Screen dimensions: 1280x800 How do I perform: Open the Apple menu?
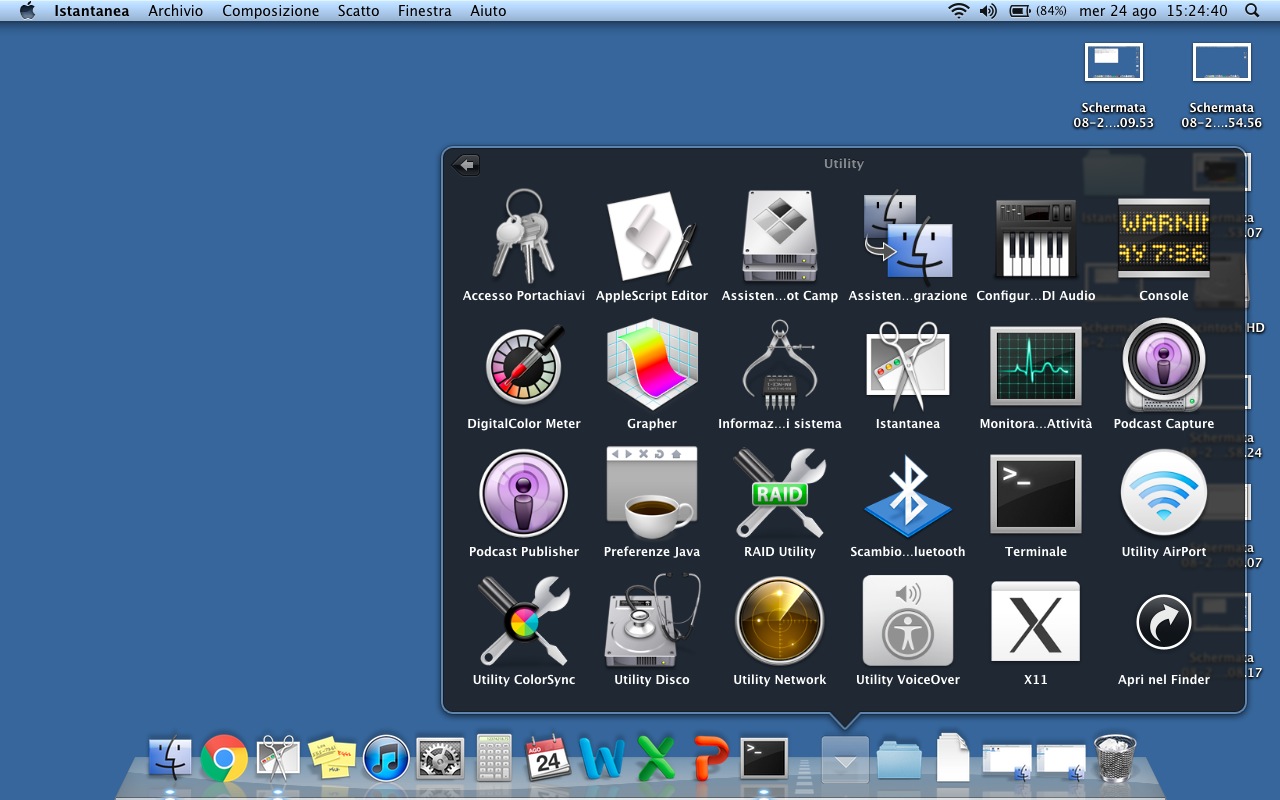pos(27,11)
